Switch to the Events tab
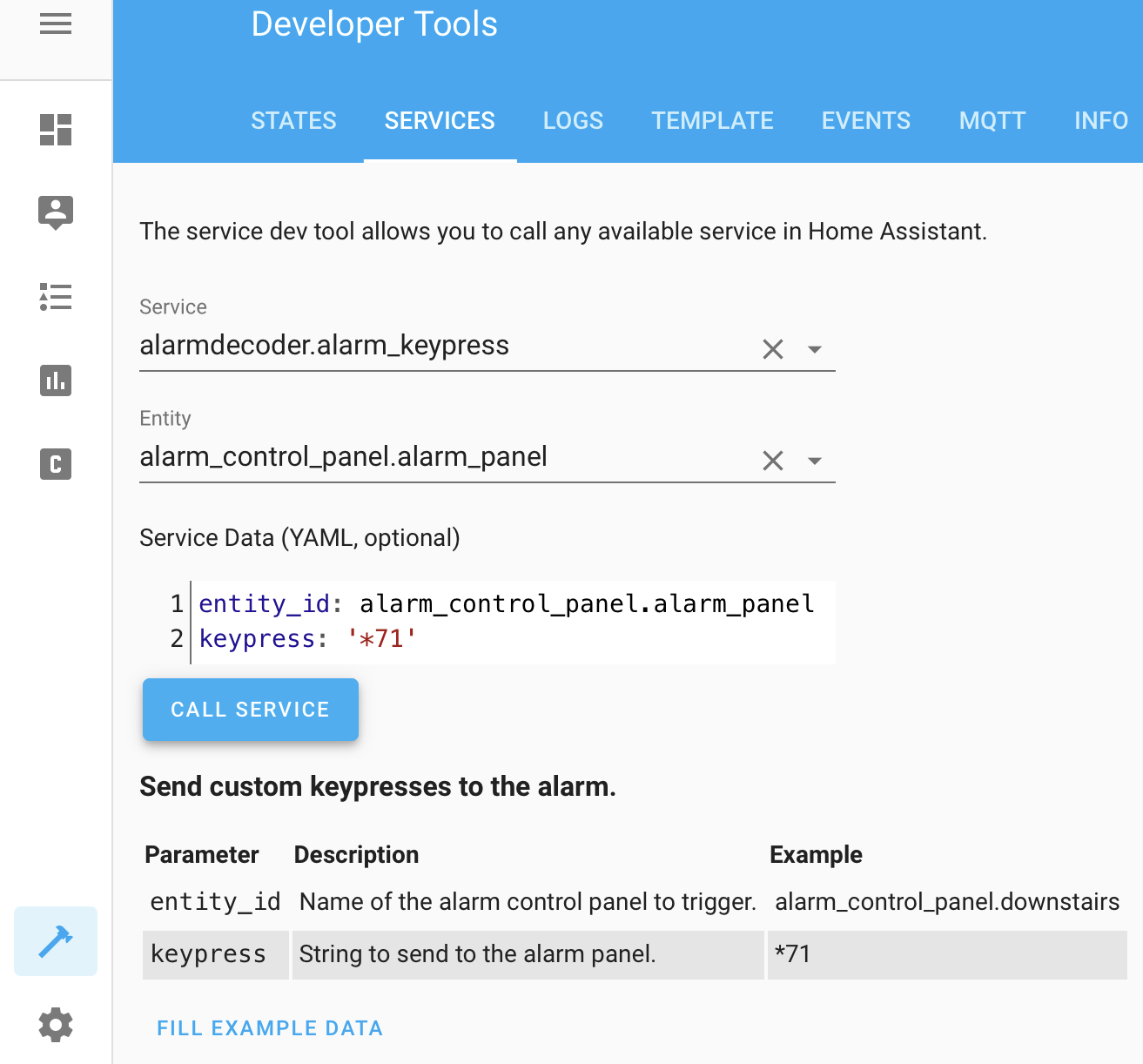The image size is (1143, 1064). (866, 121)
